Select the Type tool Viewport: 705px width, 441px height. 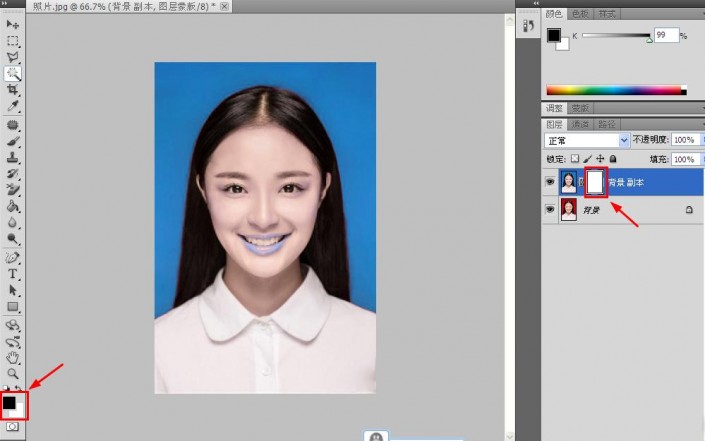[13, 273]
